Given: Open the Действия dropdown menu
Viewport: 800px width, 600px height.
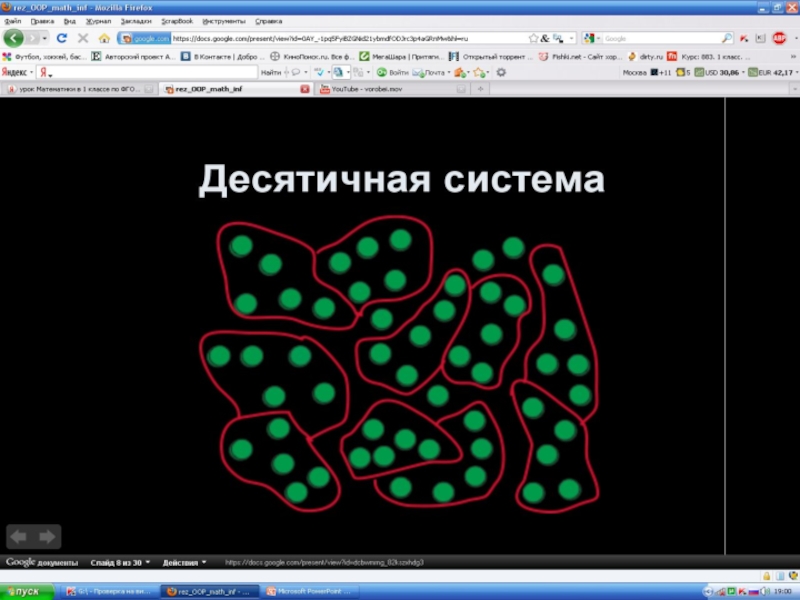Looking at the screenshot, I should click(x=178, y=562).
